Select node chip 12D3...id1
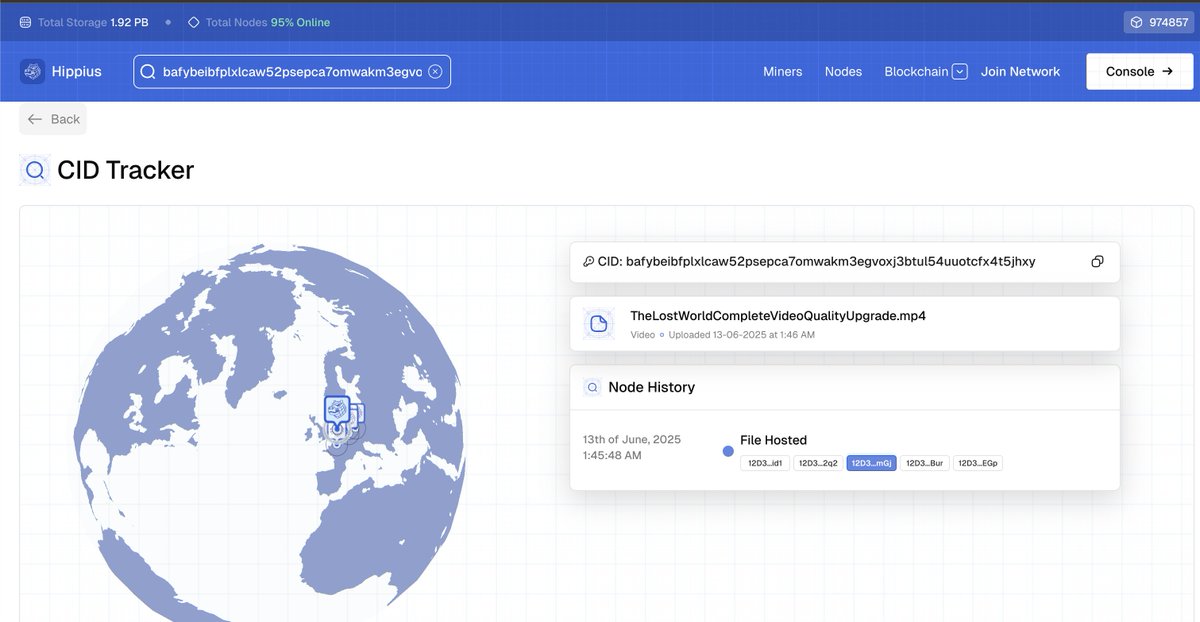The width and height of the screenshot is (1200, 622). pos(765,463)
